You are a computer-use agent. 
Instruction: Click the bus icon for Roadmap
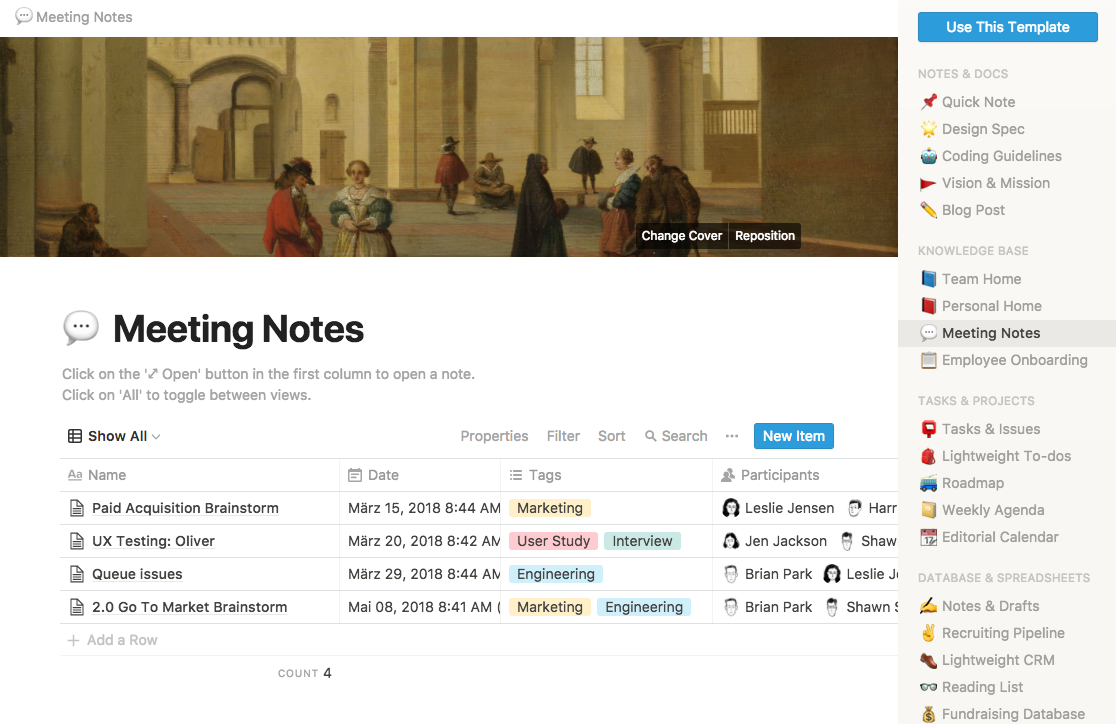coord(928,483)
